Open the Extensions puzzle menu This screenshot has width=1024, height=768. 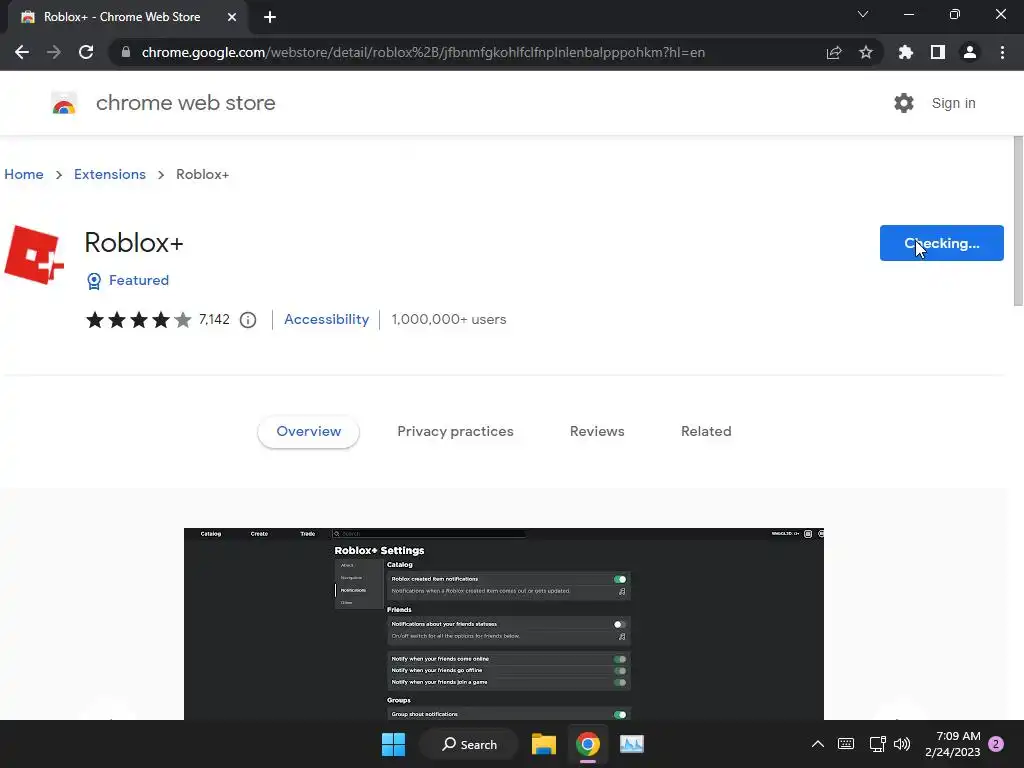[x=905, y=52]
